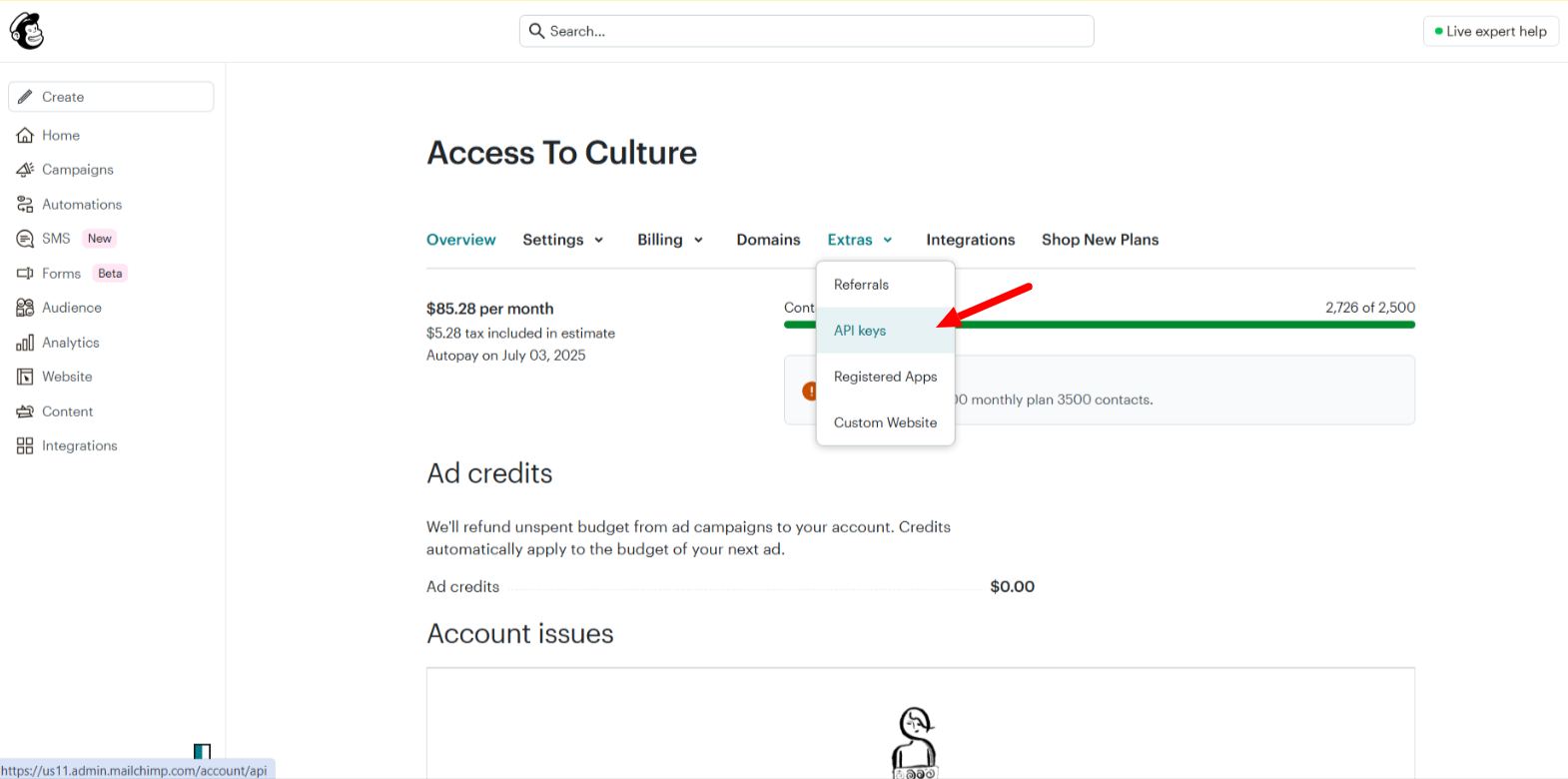Open the Settings tab label
This screenshot has width=1568, height=779.
552,240
